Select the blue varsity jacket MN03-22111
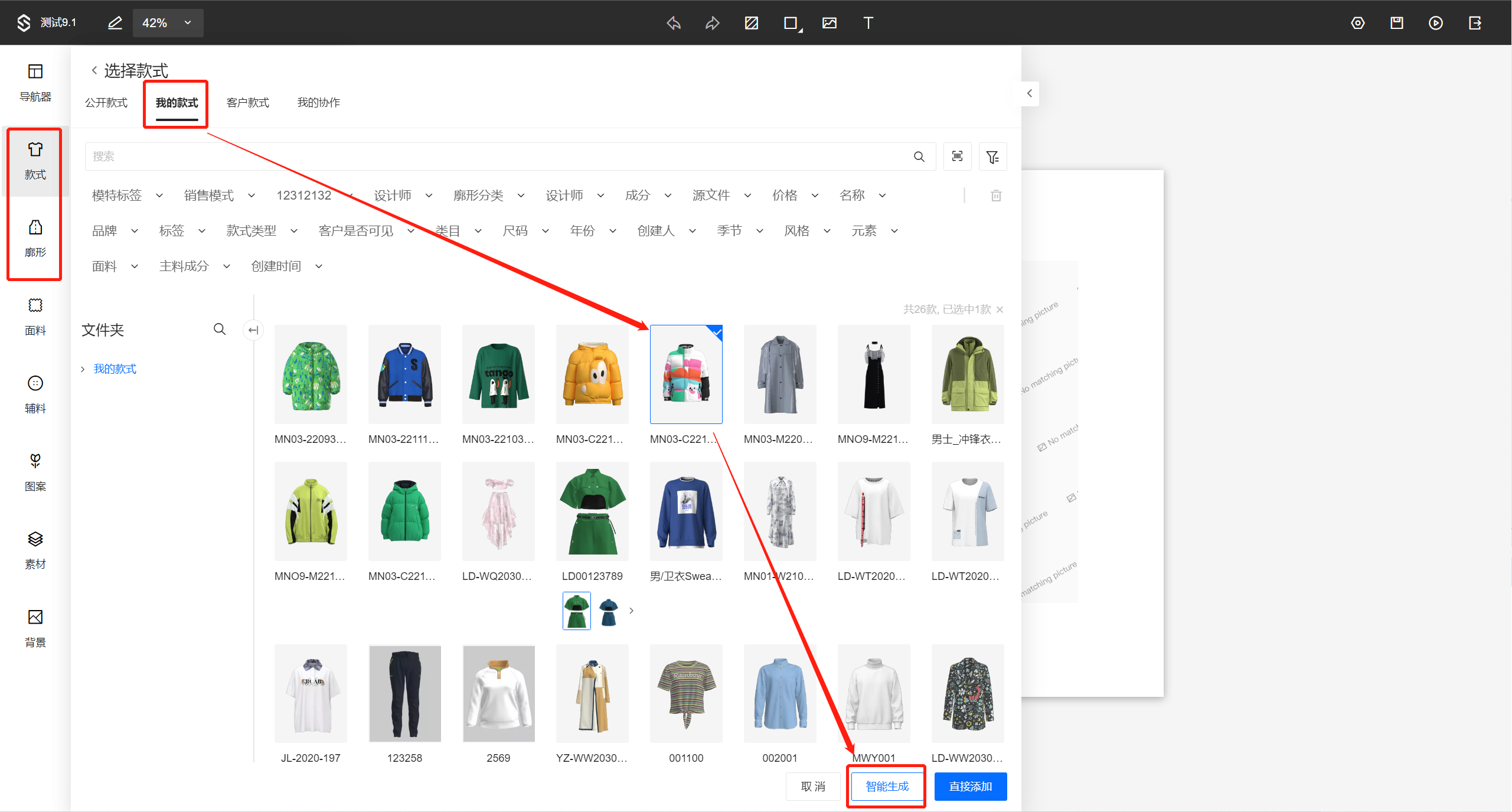This screenshot has width=1512, height=812. pyautogui.click(x=404, y=374)
